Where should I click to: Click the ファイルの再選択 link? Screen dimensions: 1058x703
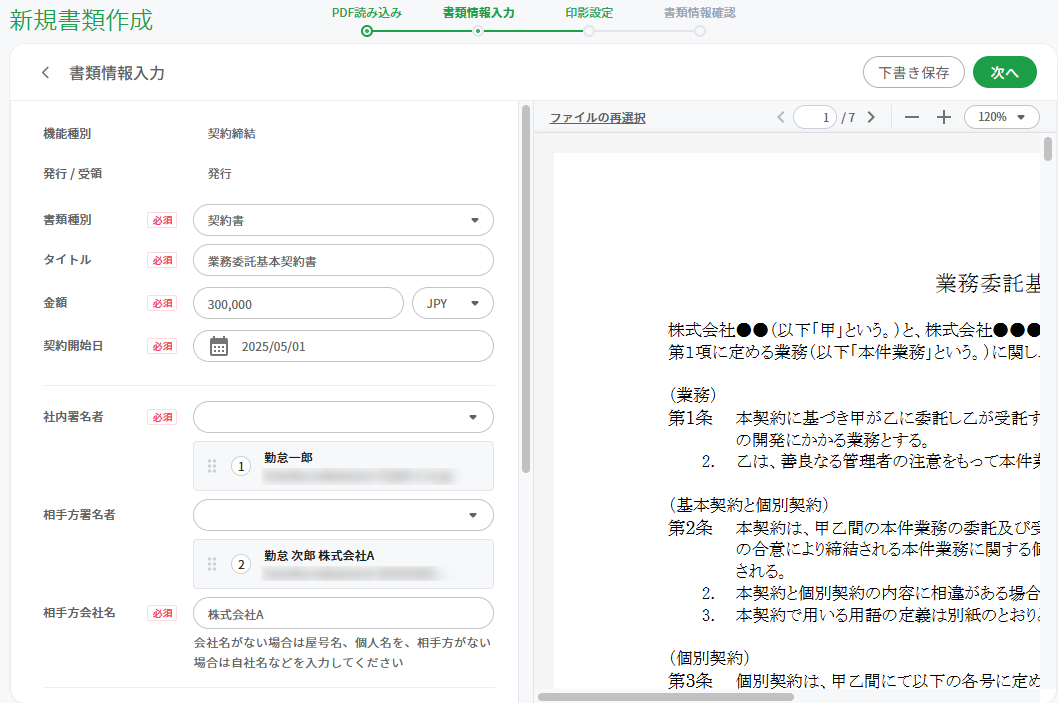click(597, 118)
